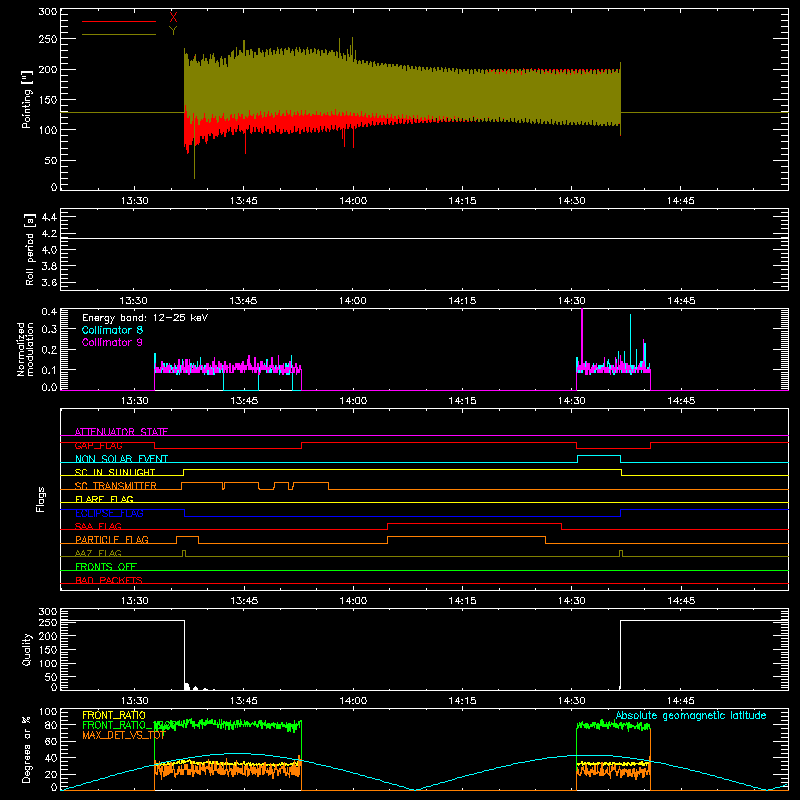
Task: Select the "Energy band: 12-25 keV" annotation
Action: tap(145, 318)
